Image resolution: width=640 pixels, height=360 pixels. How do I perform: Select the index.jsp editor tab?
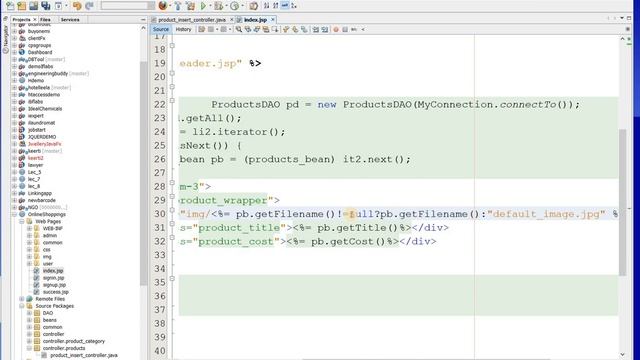pyautogui.click(x=255, y=20)
